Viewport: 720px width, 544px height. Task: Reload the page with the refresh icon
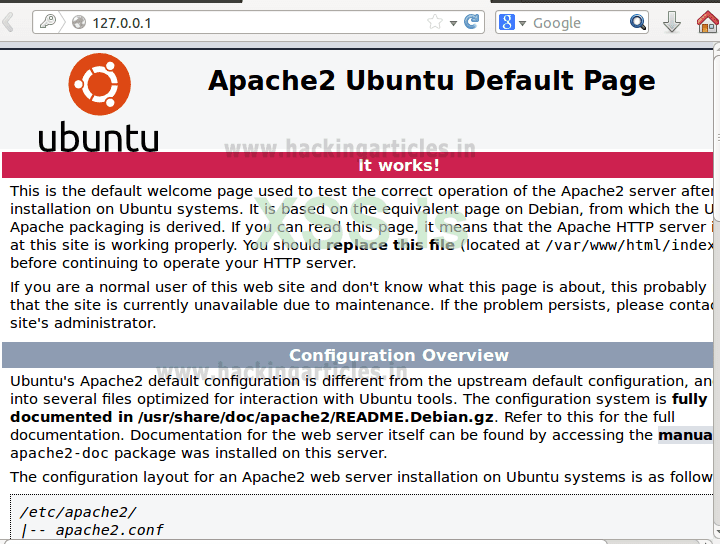click(472, 22)
